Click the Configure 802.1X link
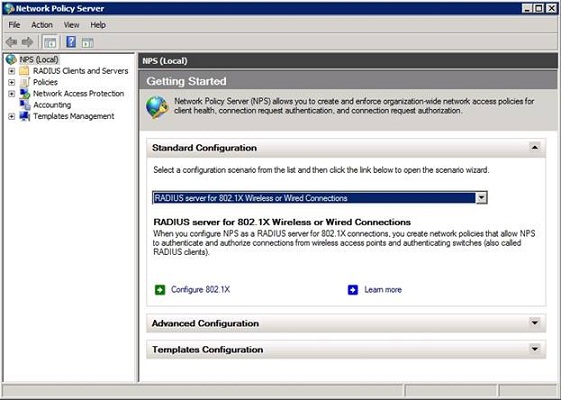 coord(200,289)
